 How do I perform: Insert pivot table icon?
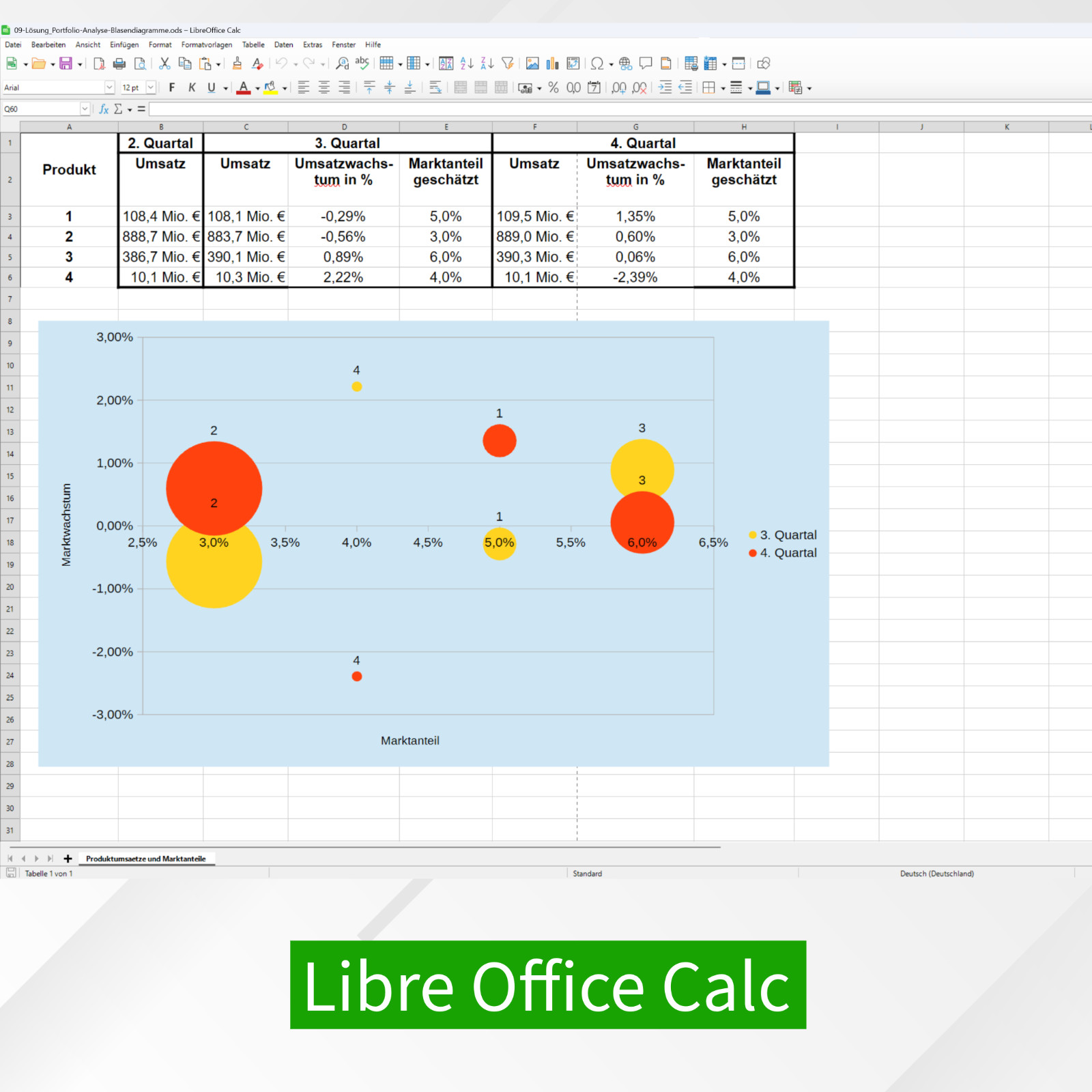click(x=573, y=63)
